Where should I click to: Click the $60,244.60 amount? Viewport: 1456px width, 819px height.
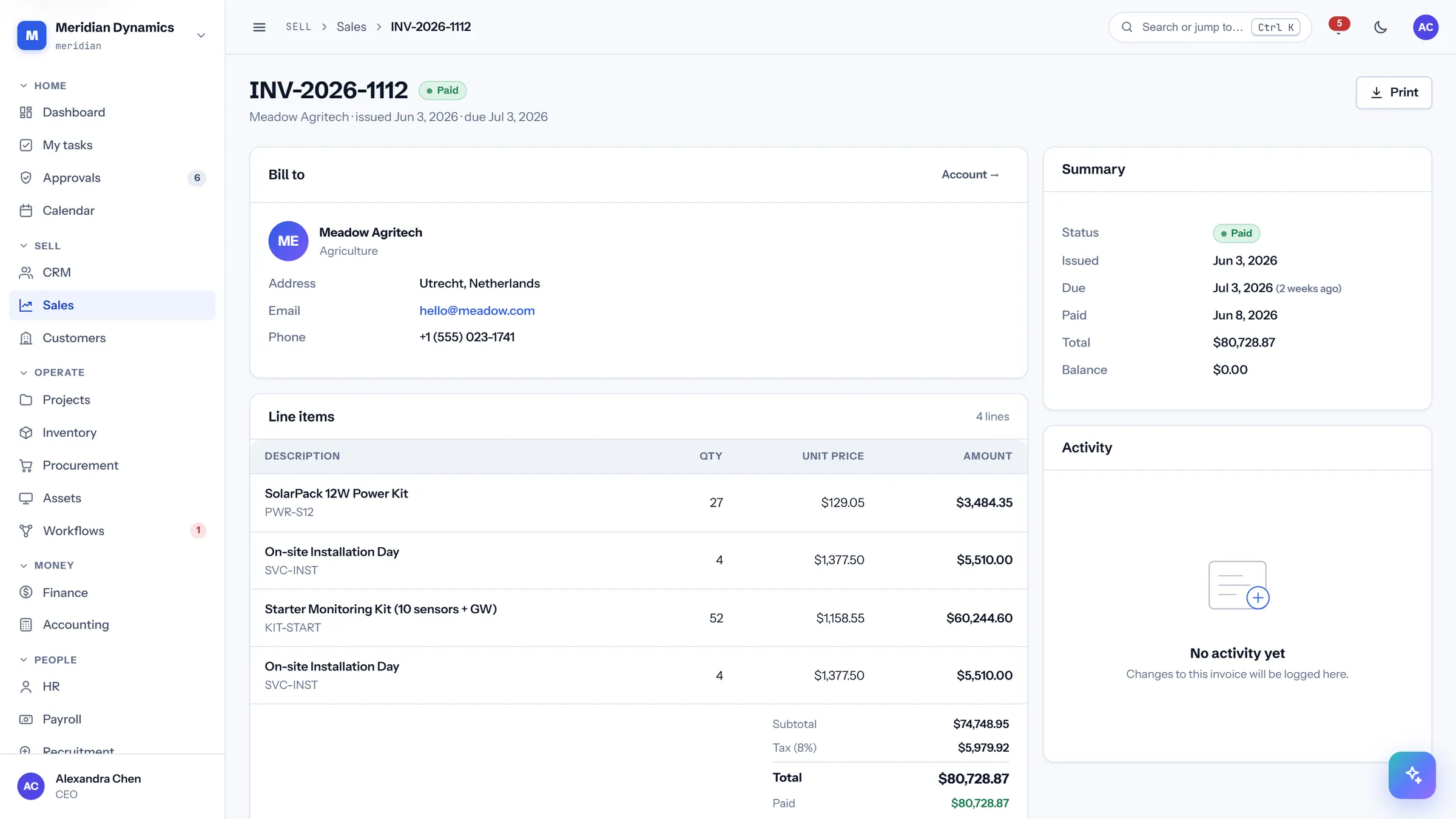click(979, 618)
